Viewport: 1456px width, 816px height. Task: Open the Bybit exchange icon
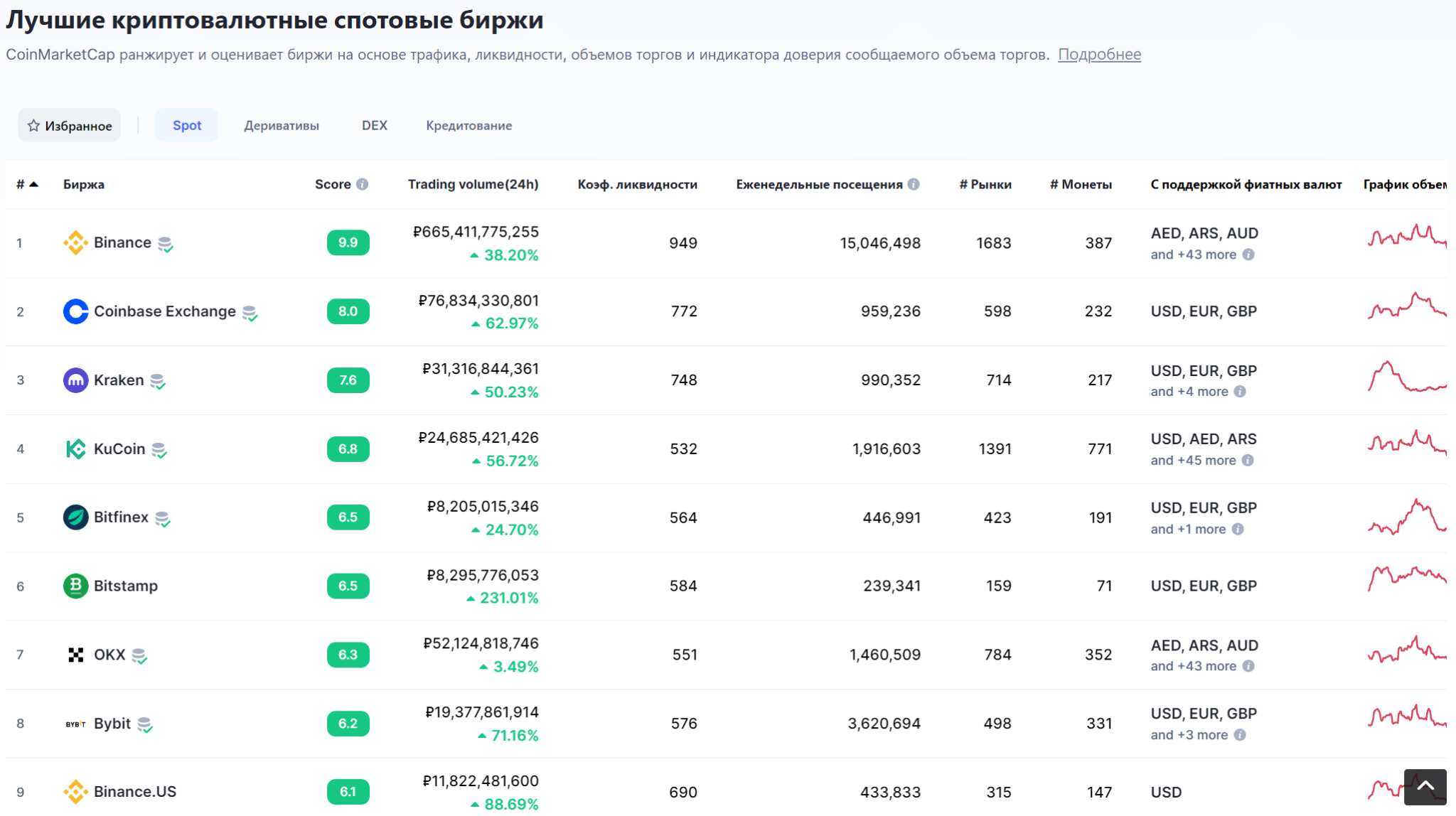[x=75, y=723]
